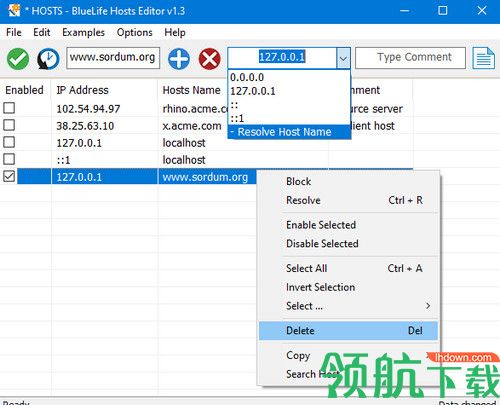The height and width of the screenshot is (405, 500).
Task: Minimize the BlueLife Hosts Editor window
Action: point(404,11)
